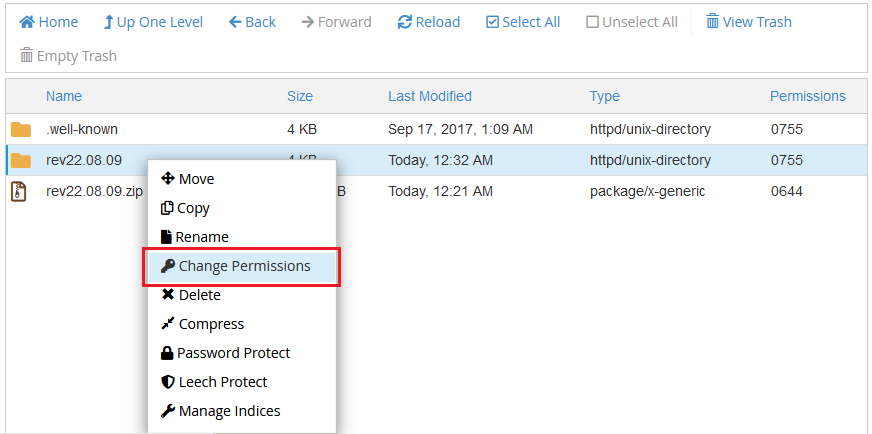Screen dimensions: 872x434
Task: Select the rev22.08.09.zip file icon
Action: coord(19,191)
